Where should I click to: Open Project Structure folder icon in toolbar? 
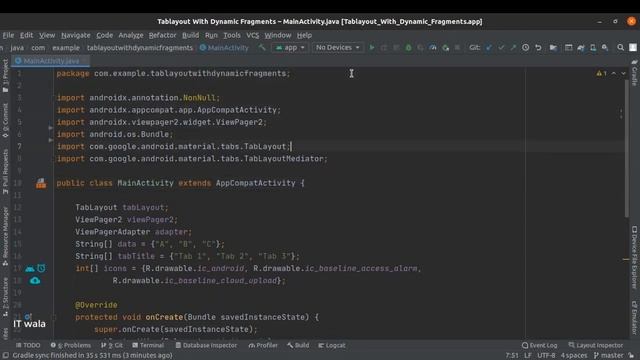point(553,48)
